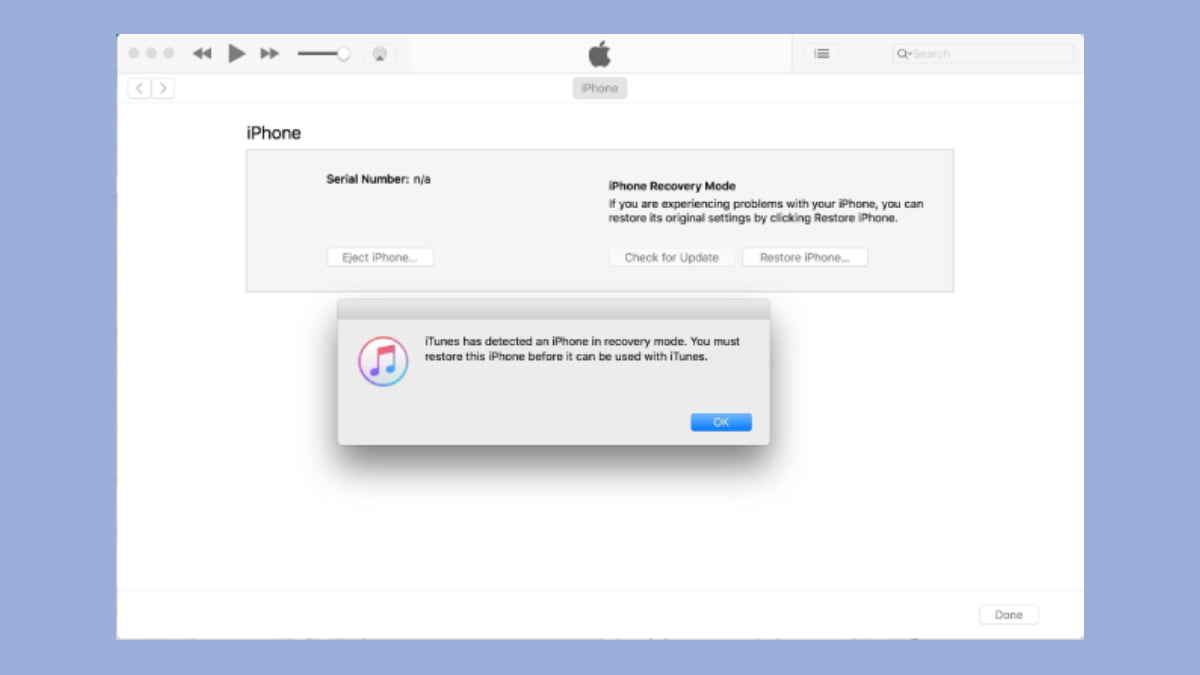Click Check for Update

coord(670,257)
